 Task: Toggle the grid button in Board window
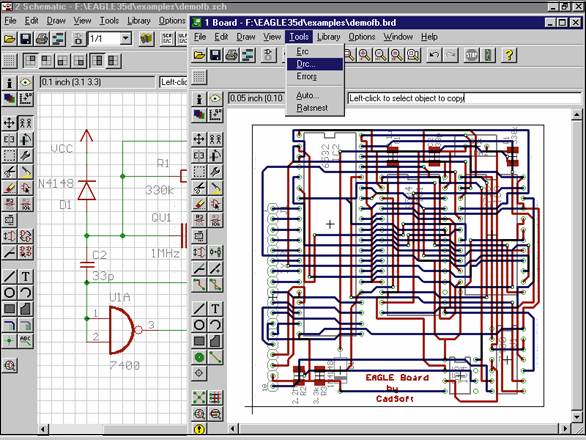coord(199,77)
